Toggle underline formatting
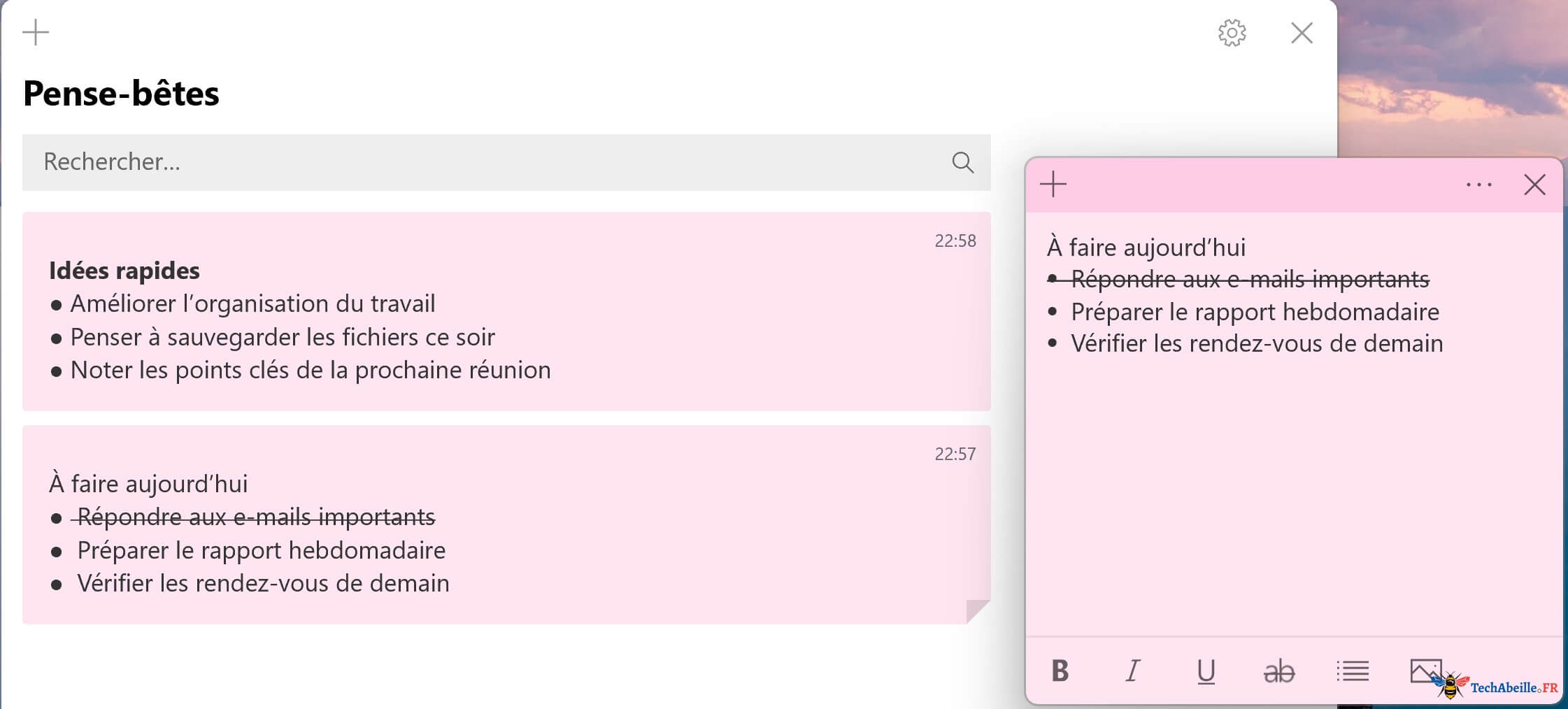 coord(1206,672)
